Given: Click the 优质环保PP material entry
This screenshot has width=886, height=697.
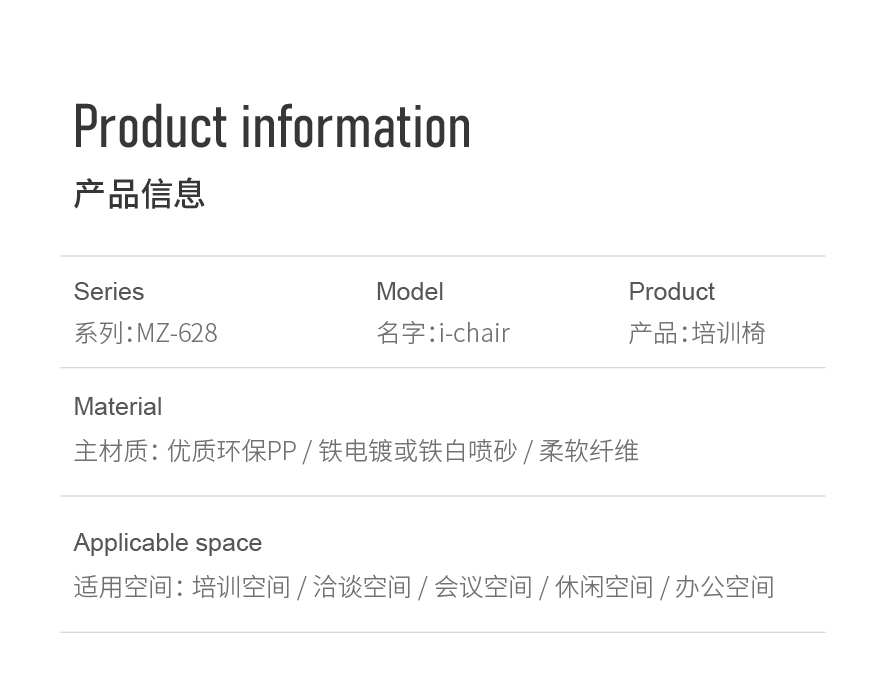Looking at the screenshot, I should click(x=232, y=451).
